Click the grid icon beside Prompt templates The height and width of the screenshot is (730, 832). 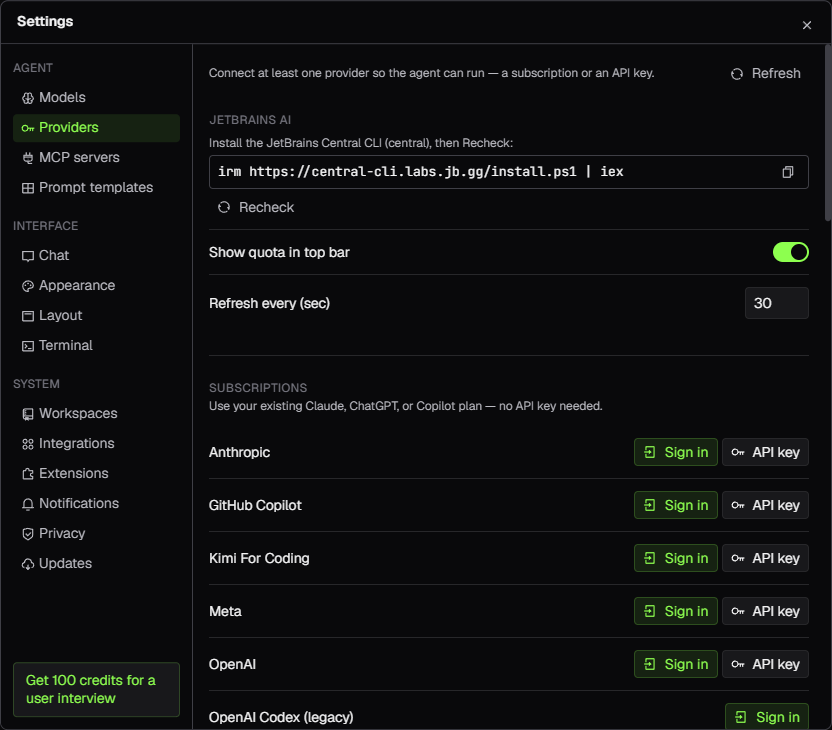coord(28,188)
